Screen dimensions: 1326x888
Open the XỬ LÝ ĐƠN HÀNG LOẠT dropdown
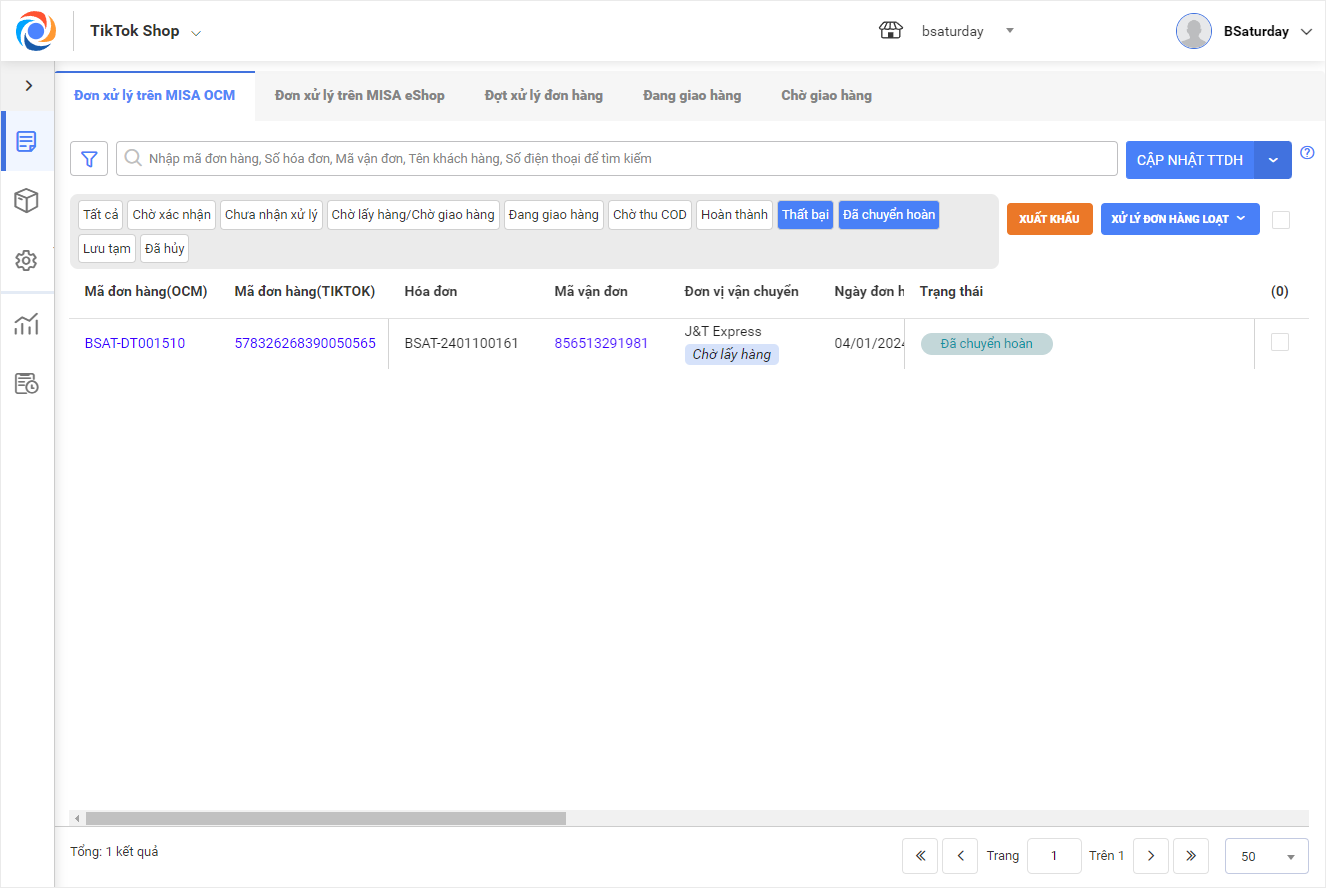[1179, 219]
